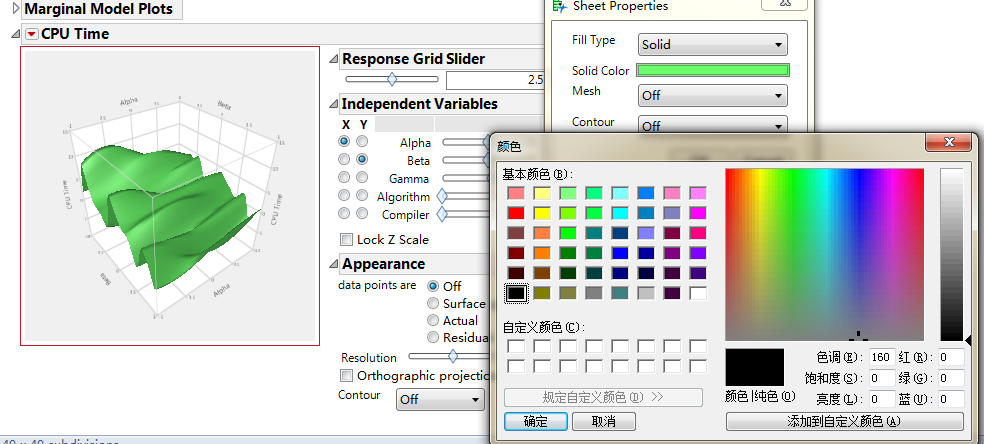The width and height of the screenshot is (984, 444).
Task: Click the response grid value field 2.5
Action: click(495, 80)
